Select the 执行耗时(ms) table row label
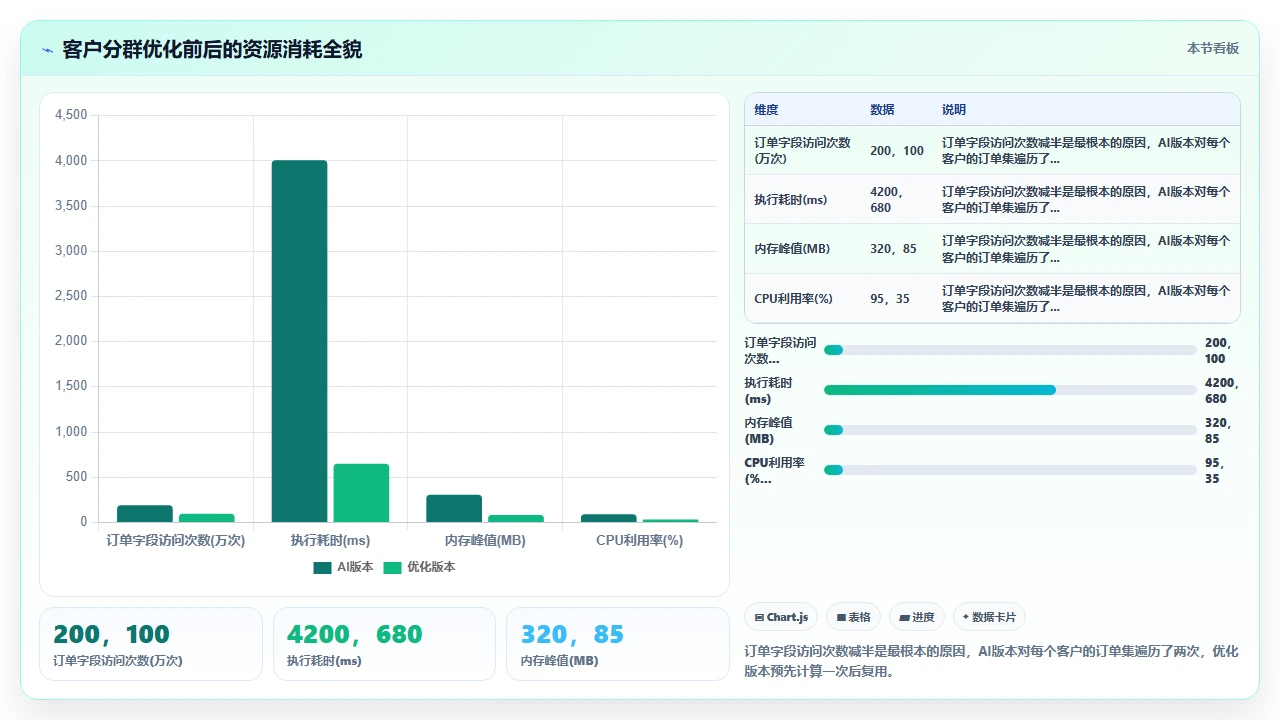Image resolution: width=1280 pixels, height=720 pixels. (791, 200)
